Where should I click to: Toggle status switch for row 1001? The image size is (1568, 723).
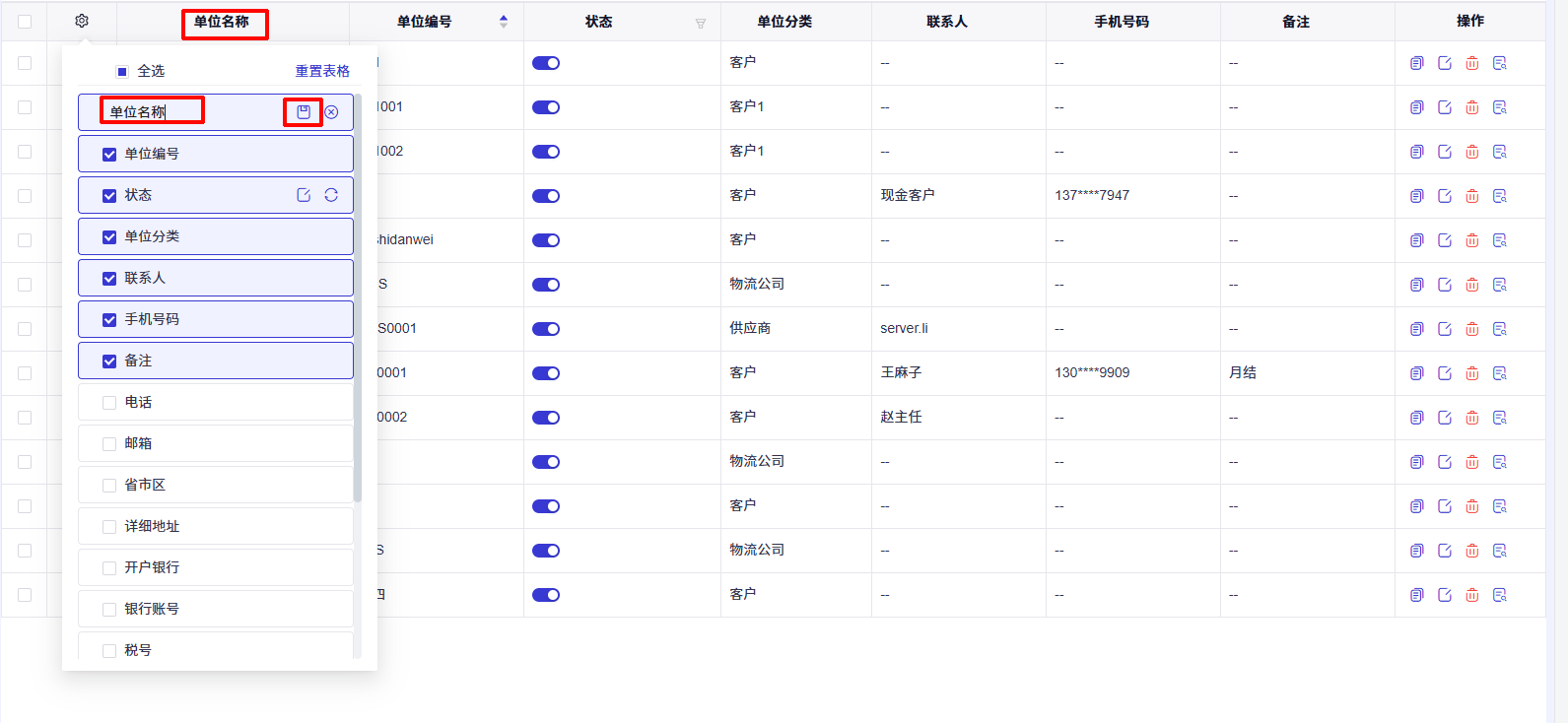click(546, 107)
